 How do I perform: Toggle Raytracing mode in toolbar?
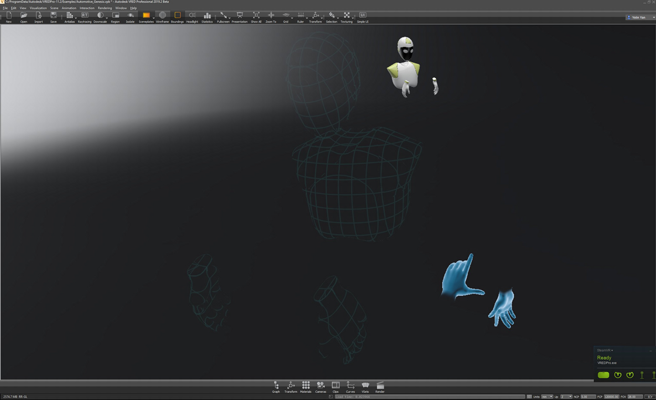pyautogui.click(x=85, y=17)
